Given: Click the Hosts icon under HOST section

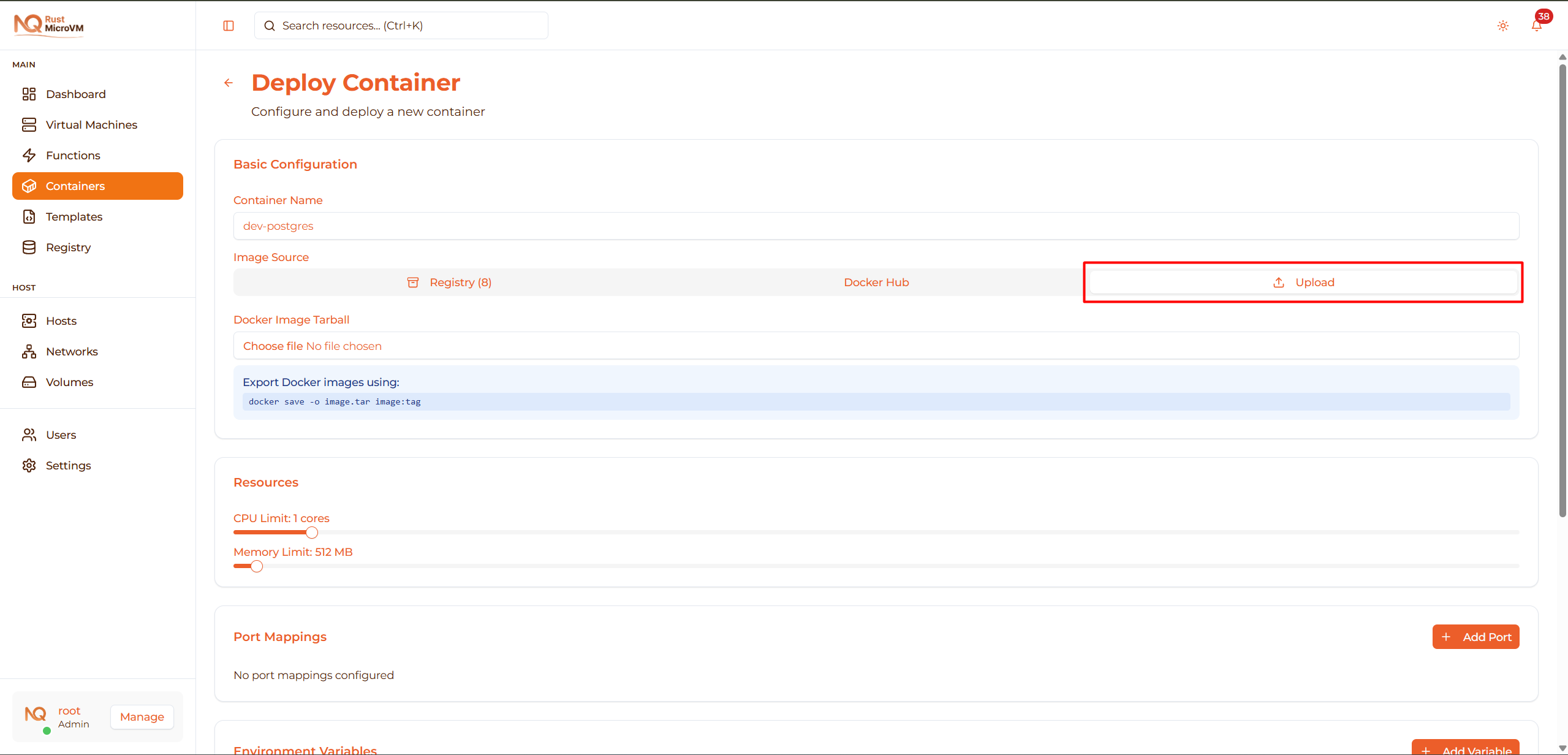Looking at the screenshot, I should pos(29,321).
